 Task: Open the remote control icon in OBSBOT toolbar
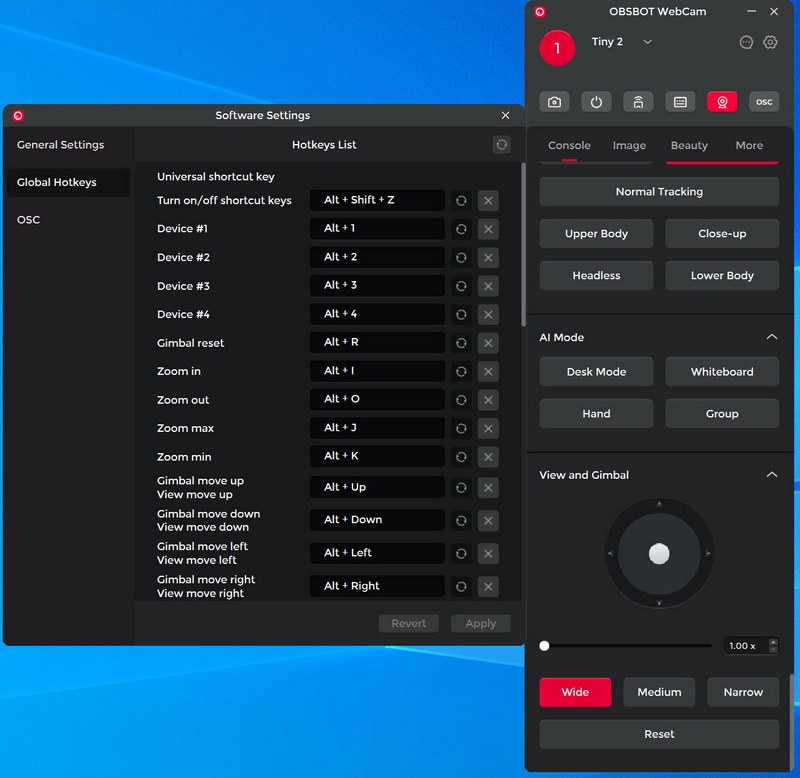coord(638,102)
